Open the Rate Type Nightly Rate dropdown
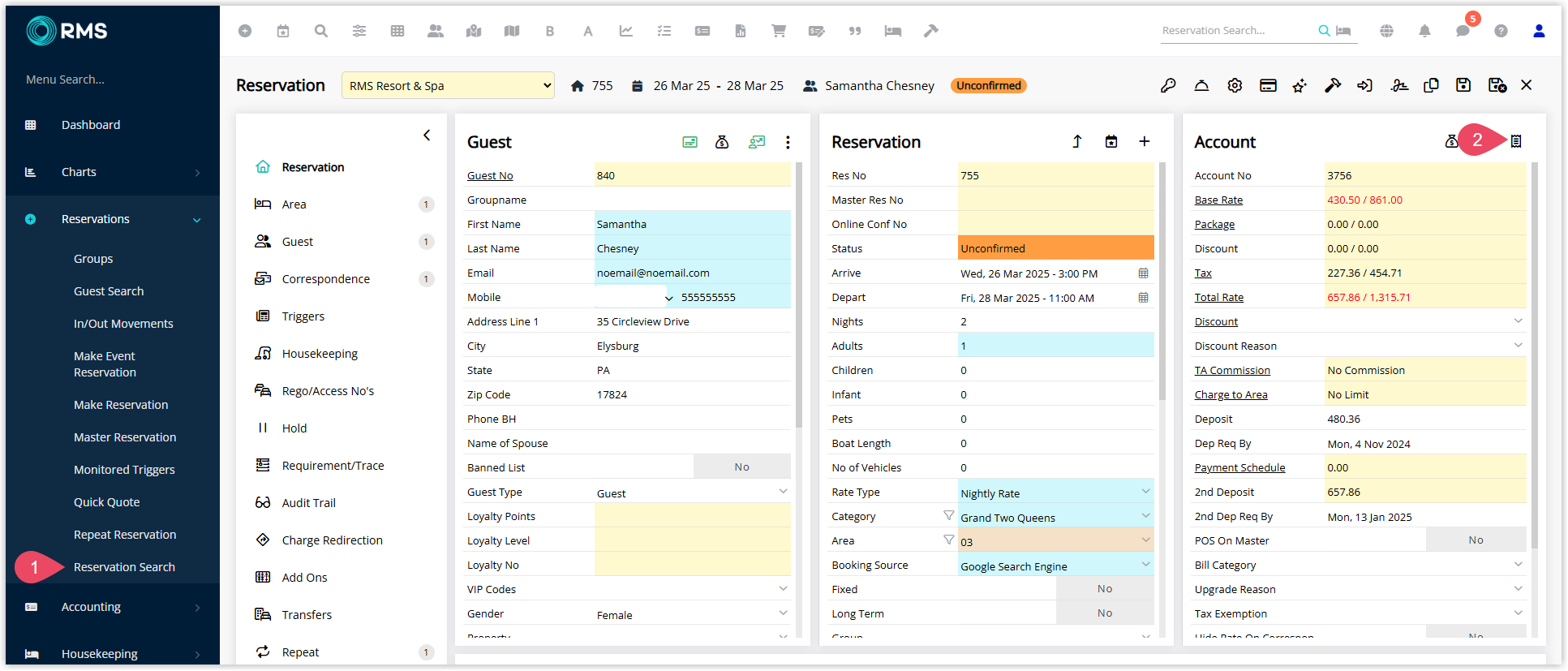Screen dimensions: 1568x671 [1145, 491]
